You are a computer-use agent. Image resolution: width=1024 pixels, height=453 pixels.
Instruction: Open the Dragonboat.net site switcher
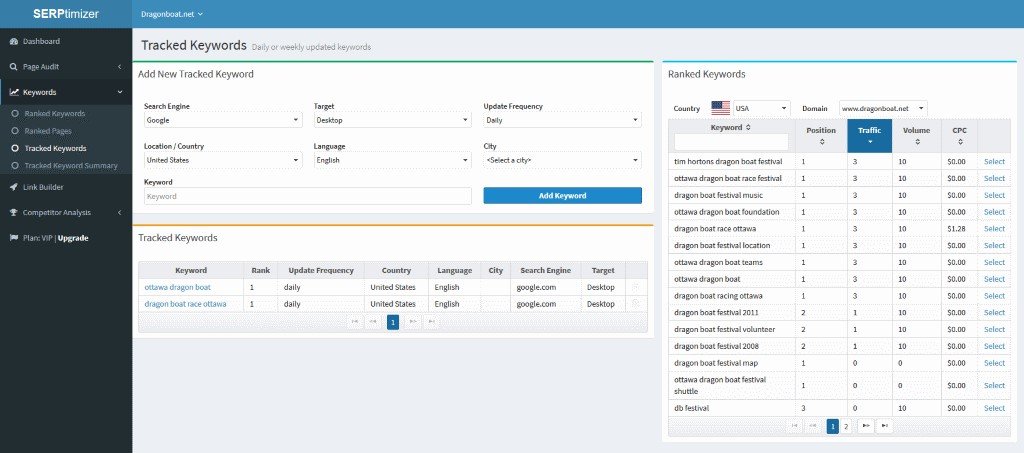pos(172,14)
